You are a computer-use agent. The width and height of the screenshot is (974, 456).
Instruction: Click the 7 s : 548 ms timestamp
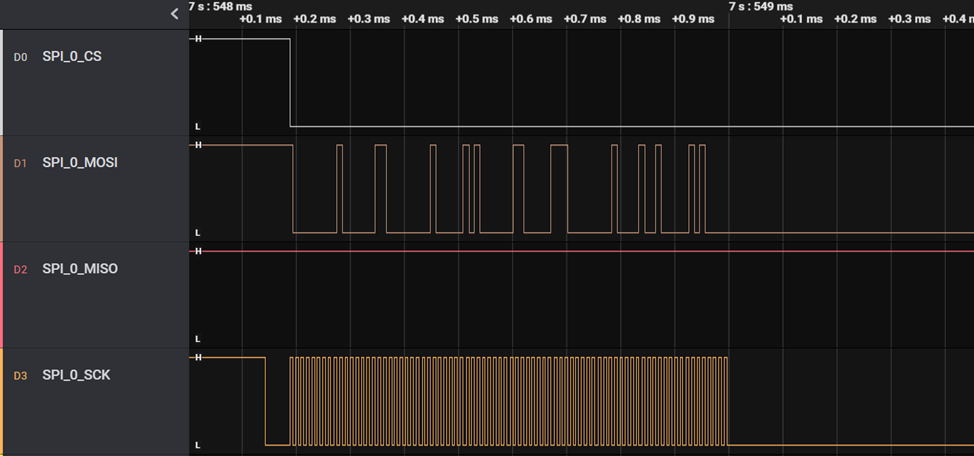(x=221, y=6)
